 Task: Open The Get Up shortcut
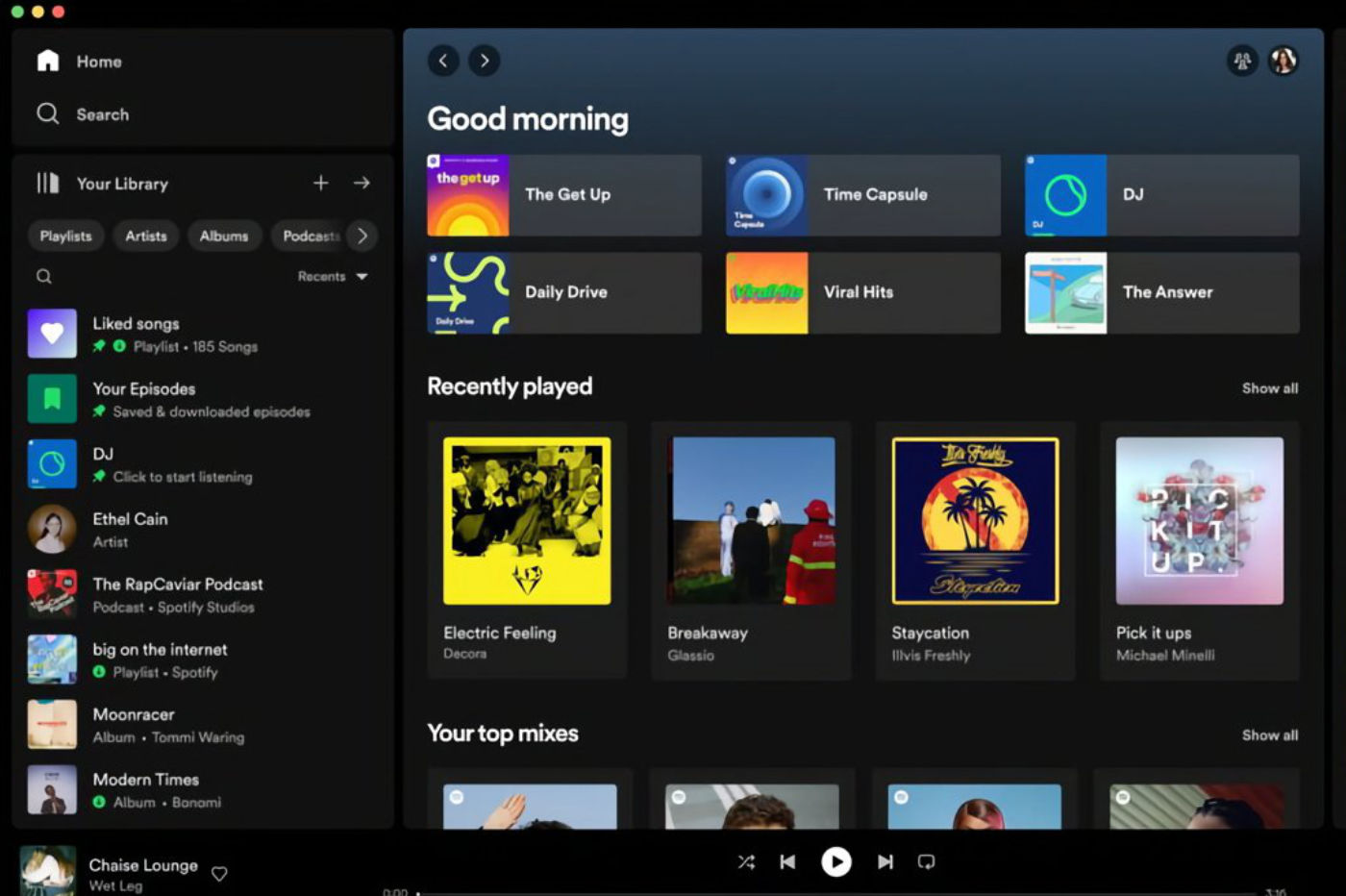click(x=564, y=195)
